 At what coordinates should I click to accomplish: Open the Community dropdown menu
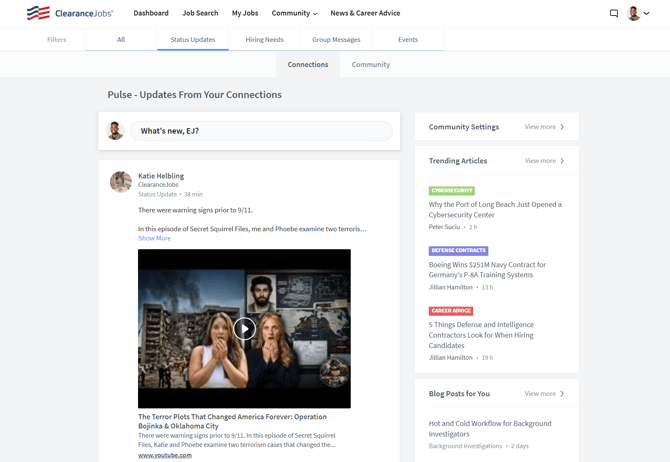pyautogui.click(x=294, y=13)
